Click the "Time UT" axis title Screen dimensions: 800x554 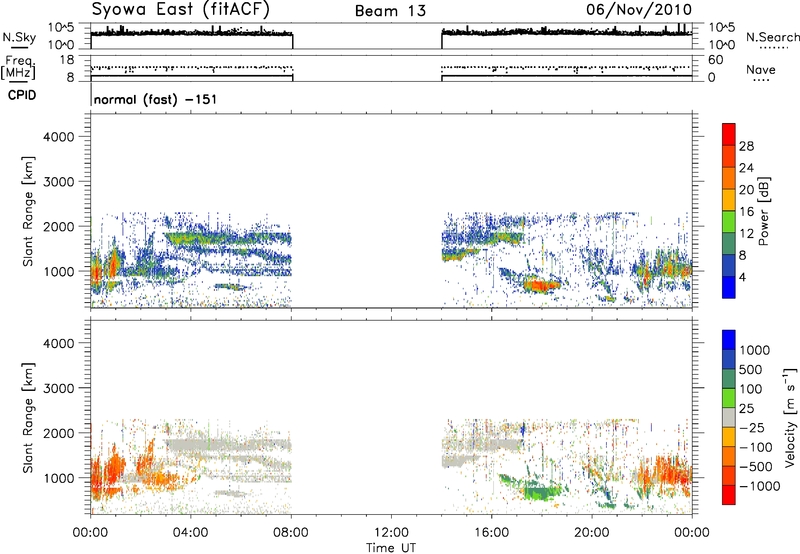[x=391, y=548]
